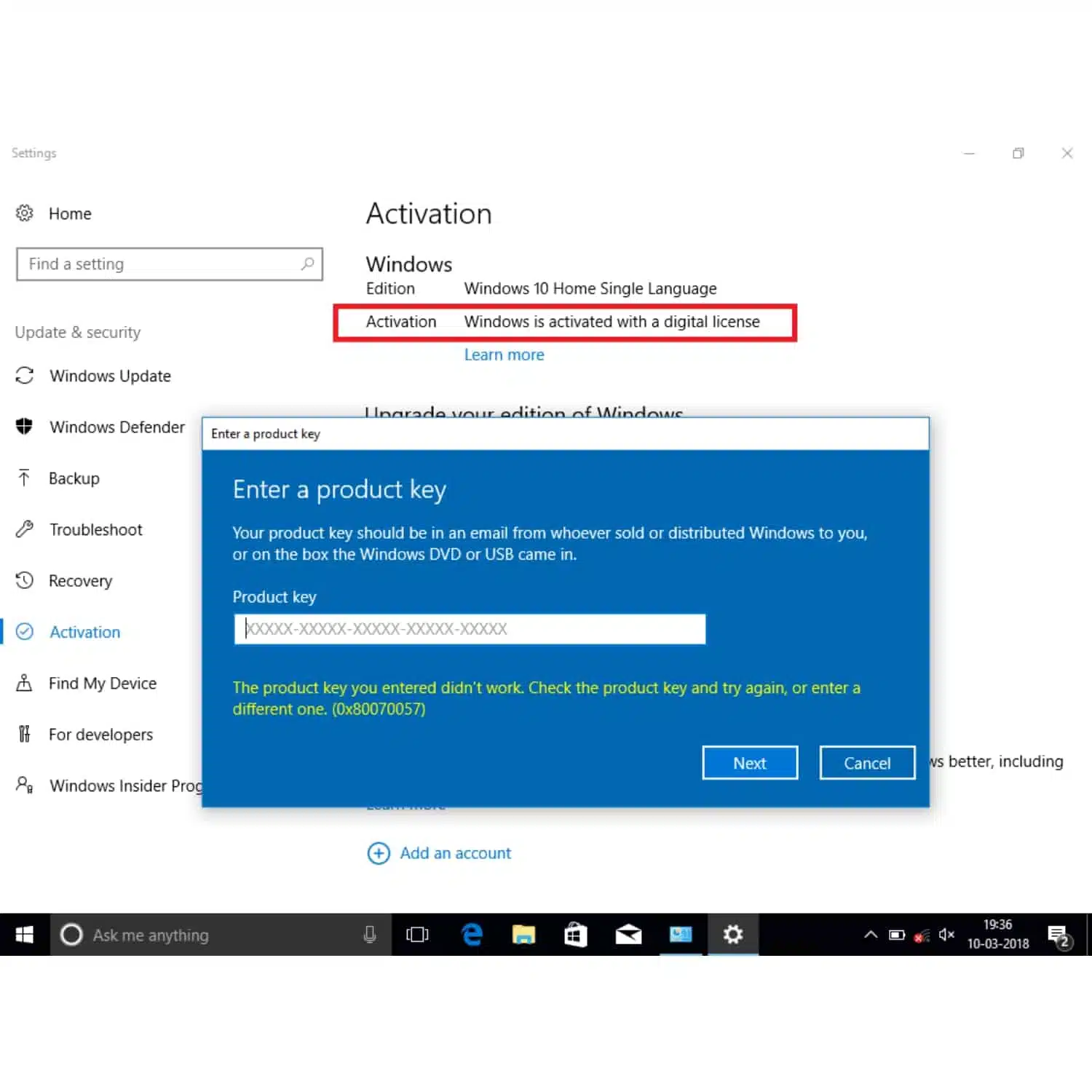Click the muted speaker icon in the tray

point(946,935)
